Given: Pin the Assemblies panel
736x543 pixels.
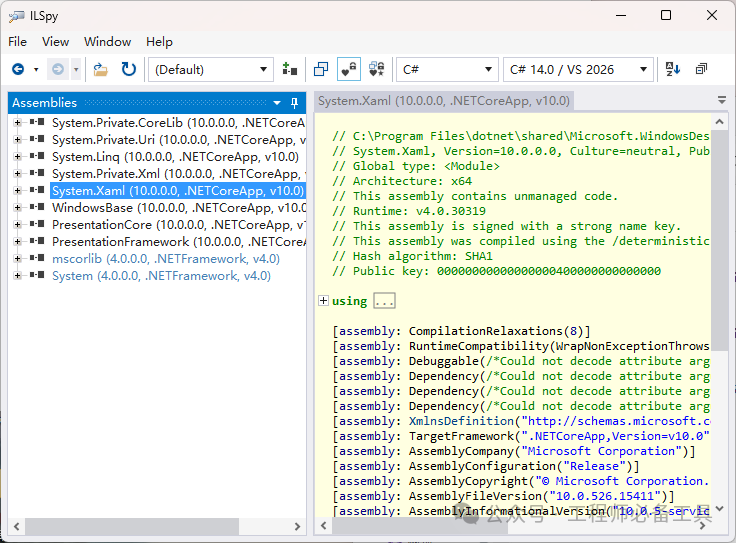Looking at the screenshot, I should 294,103.
